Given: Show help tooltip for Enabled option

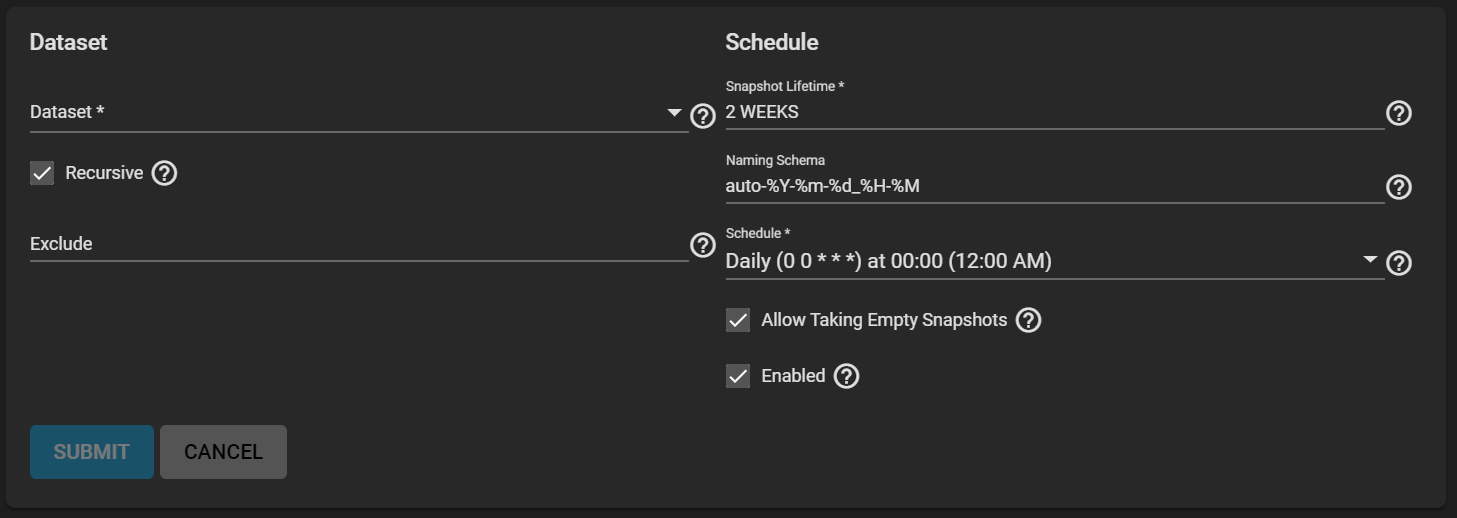Looking at the screenshot, I should pyautogui.click(x=846, y=376).
